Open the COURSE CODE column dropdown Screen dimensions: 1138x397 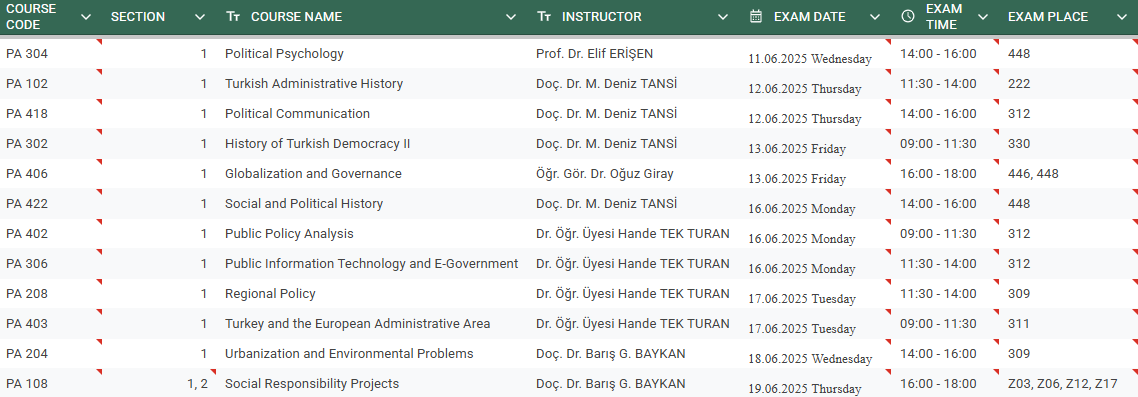pos(86,17)
